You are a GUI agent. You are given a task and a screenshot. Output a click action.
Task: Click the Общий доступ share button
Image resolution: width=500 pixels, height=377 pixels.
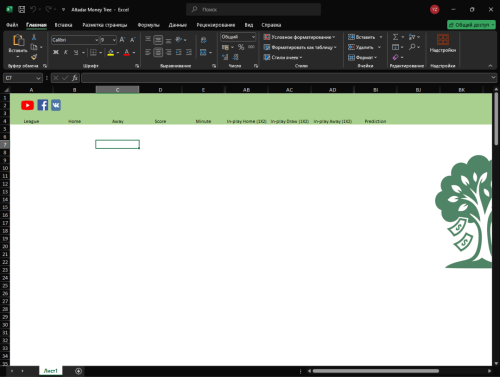coord(471,25)
